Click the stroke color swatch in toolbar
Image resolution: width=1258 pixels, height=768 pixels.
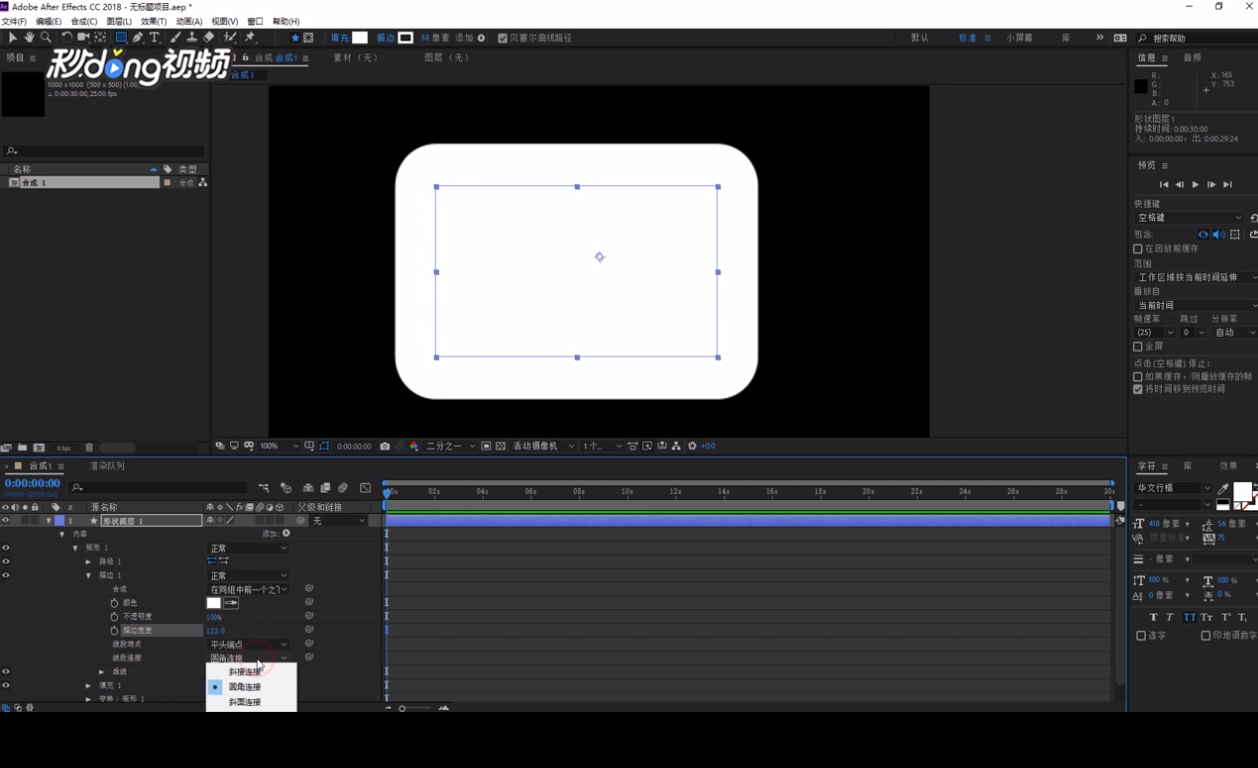pyautogui.click(x=405, y=38)
